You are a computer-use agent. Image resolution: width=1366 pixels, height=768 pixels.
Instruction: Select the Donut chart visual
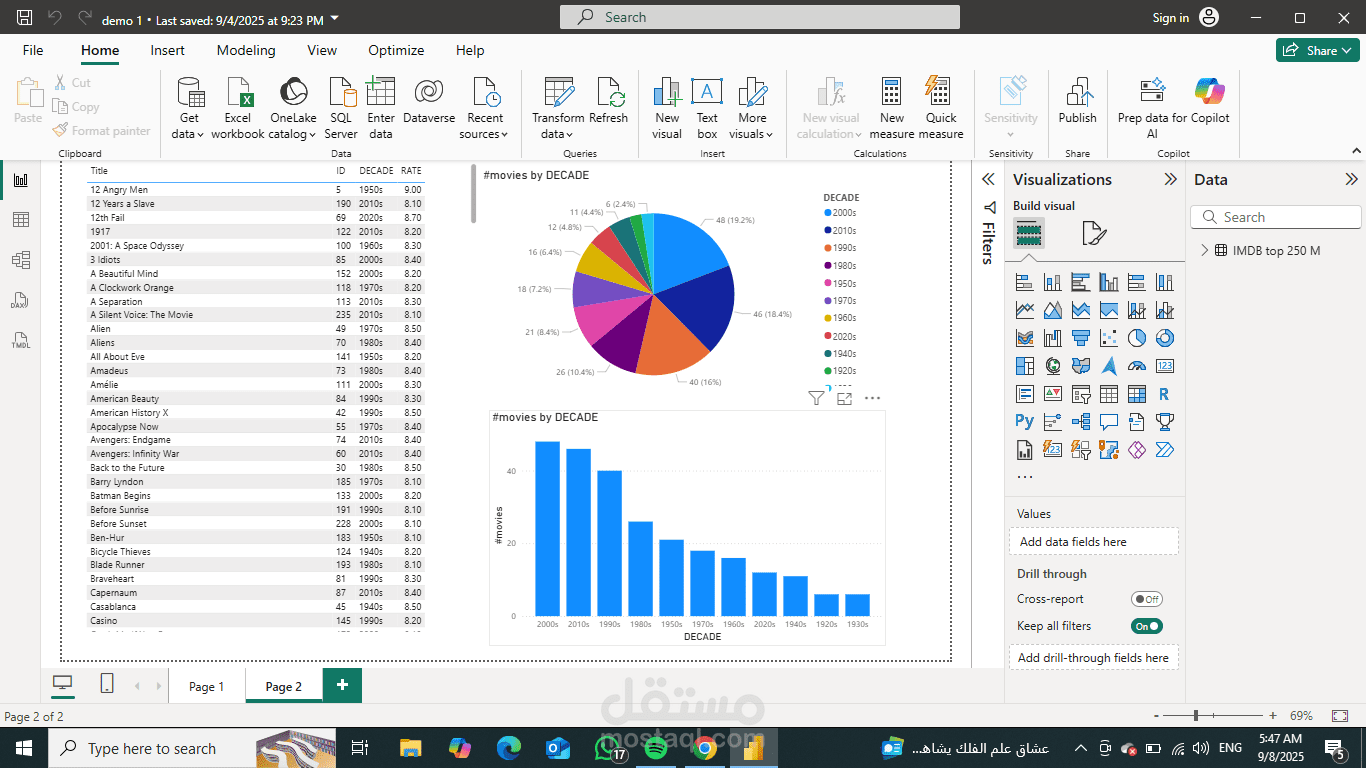[x=1164, y=339]
